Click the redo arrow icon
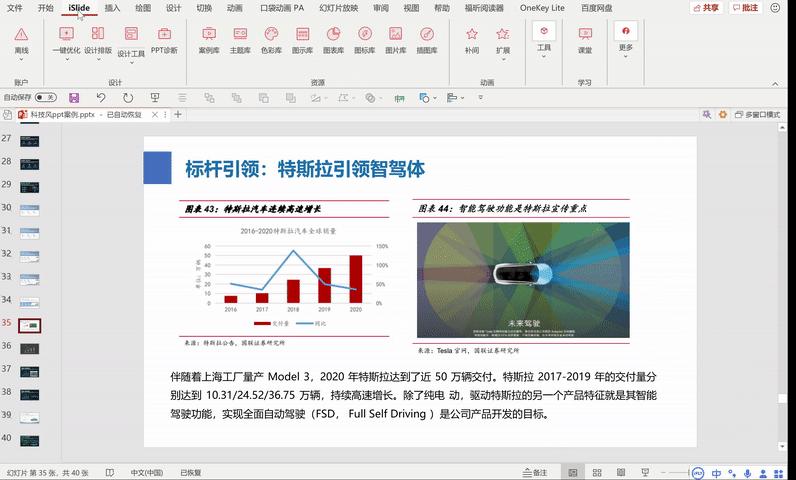Image resolution: width=796 pixels, height=480 pixels. click(x=128, y=98)
